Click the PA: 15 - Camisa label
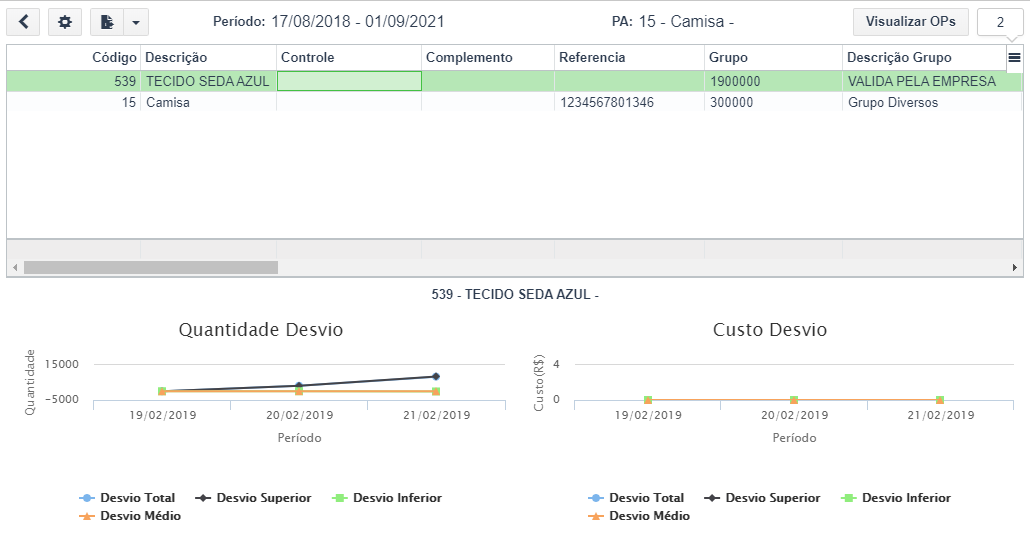The image size is (1030, 550). (x=673, y=22)
